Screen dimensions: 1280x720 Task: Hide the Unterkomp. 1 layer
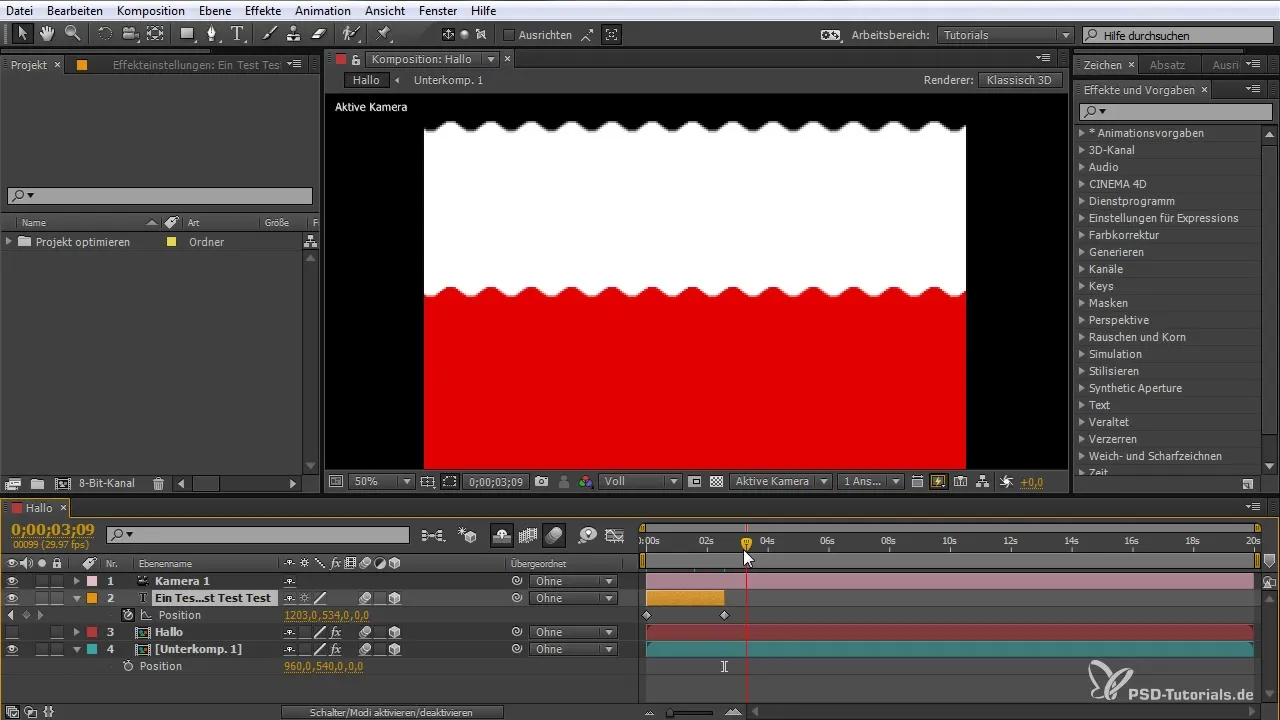[12, 649]
